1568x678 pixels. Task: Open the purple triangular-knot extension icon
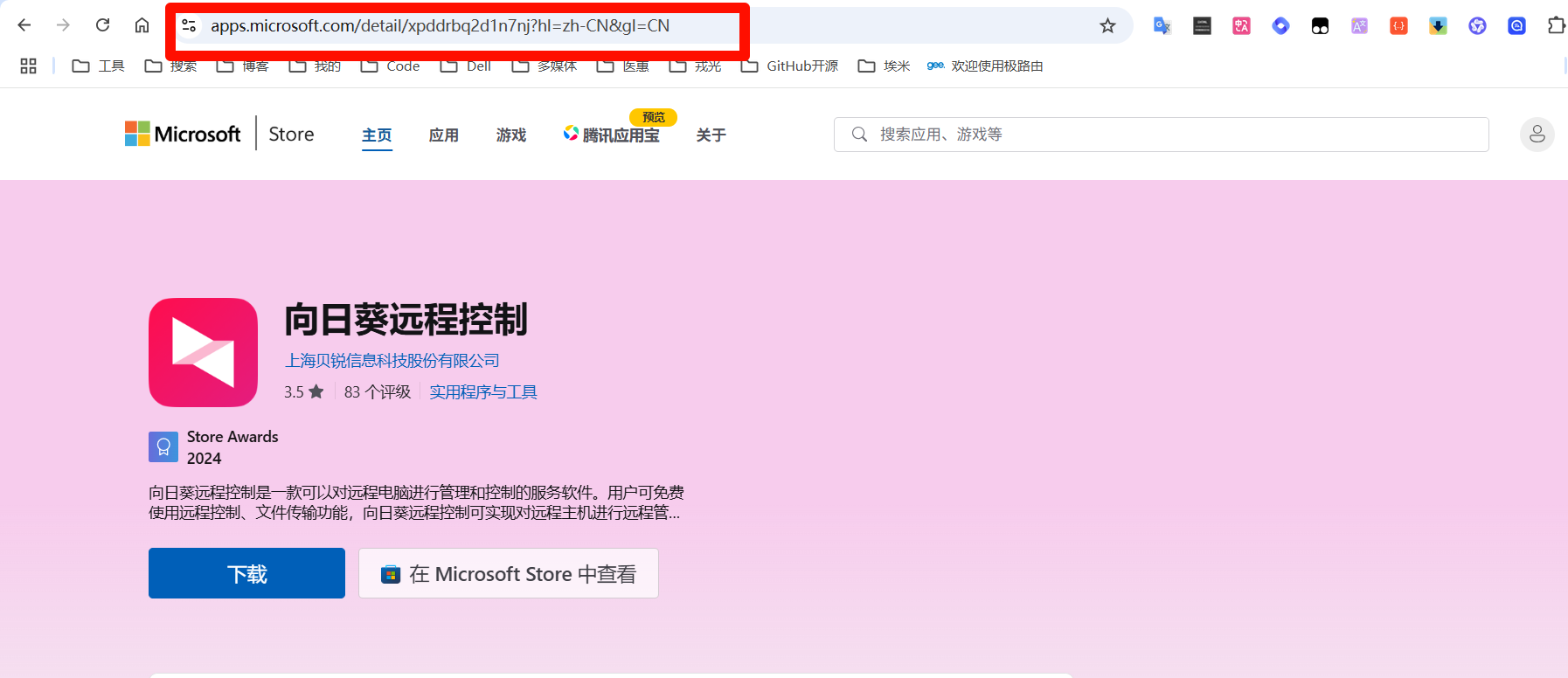1477,25
